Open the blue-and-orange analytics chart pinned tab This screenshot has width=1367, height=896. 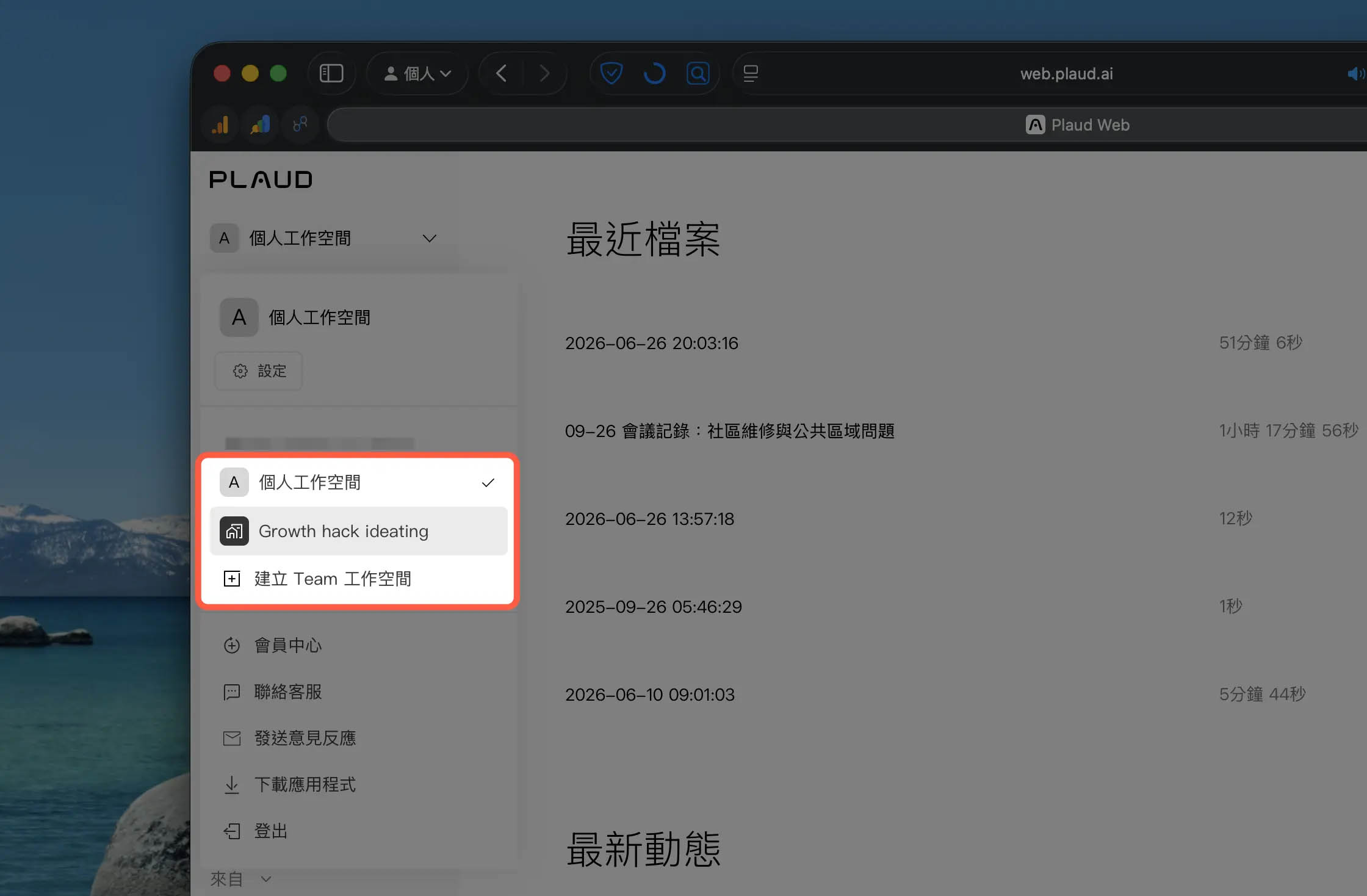261,125
